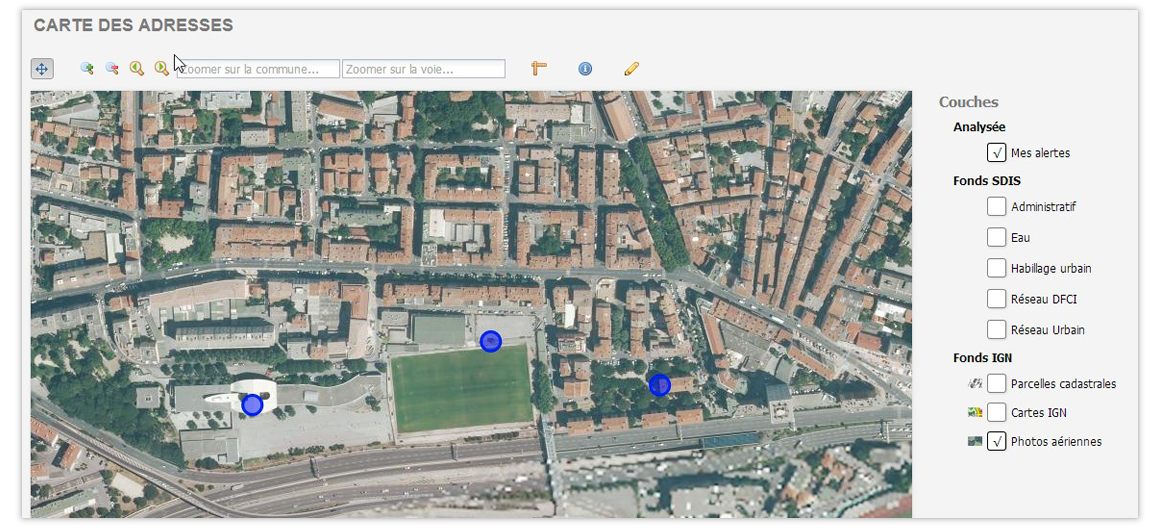Viewport: 1161px width, 528px height.
Task: Click the zoom-in magnifier with green plus
Action: coord(87,69)
